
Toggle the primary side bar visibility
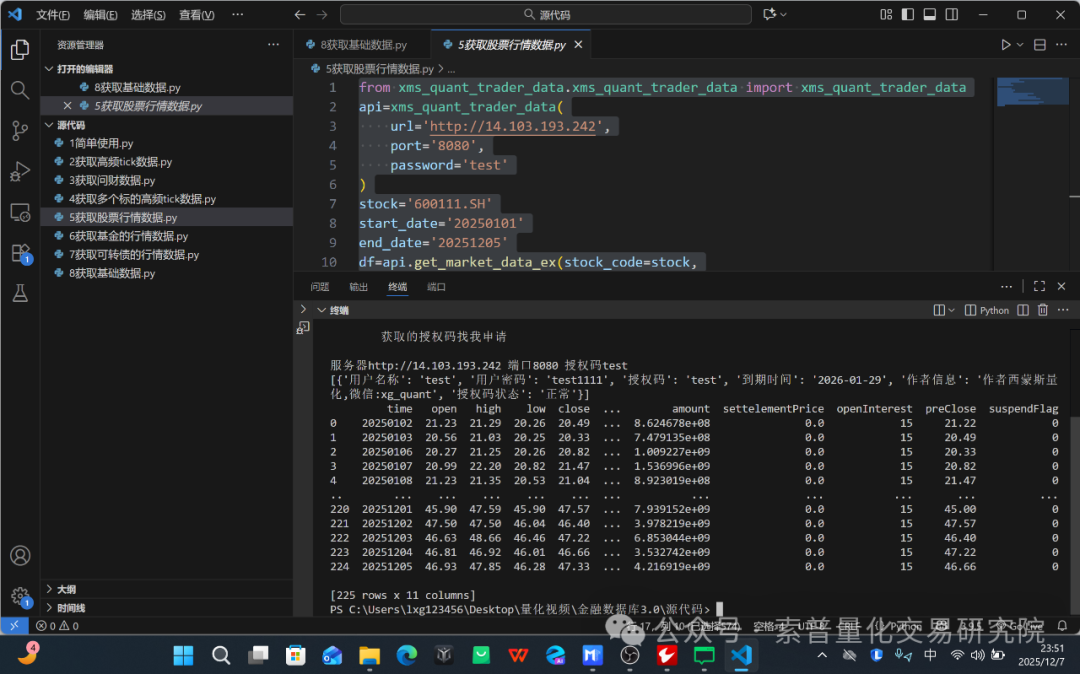(908, 14)
